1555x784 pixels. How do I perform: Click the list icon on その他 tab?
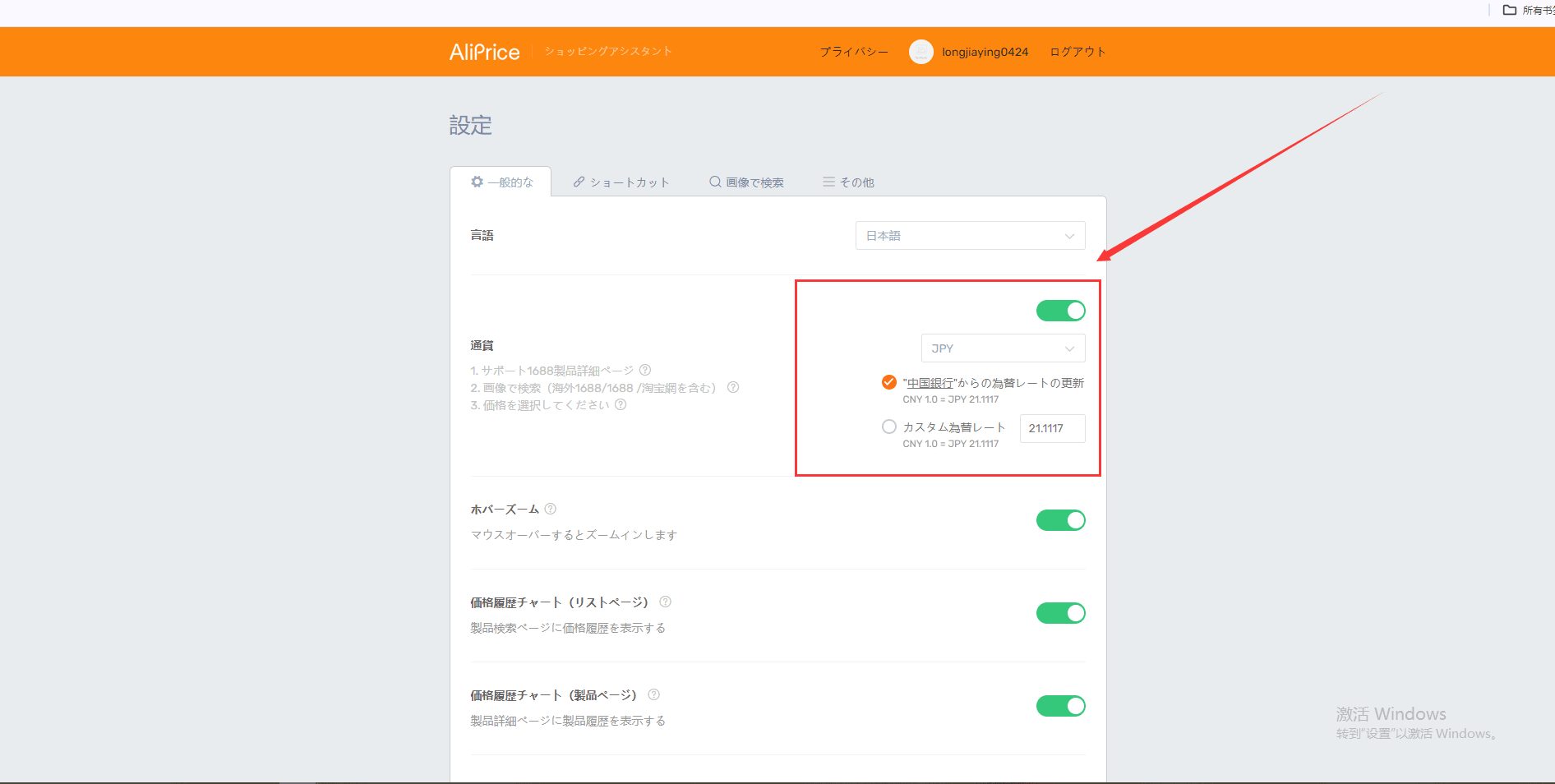828,182
